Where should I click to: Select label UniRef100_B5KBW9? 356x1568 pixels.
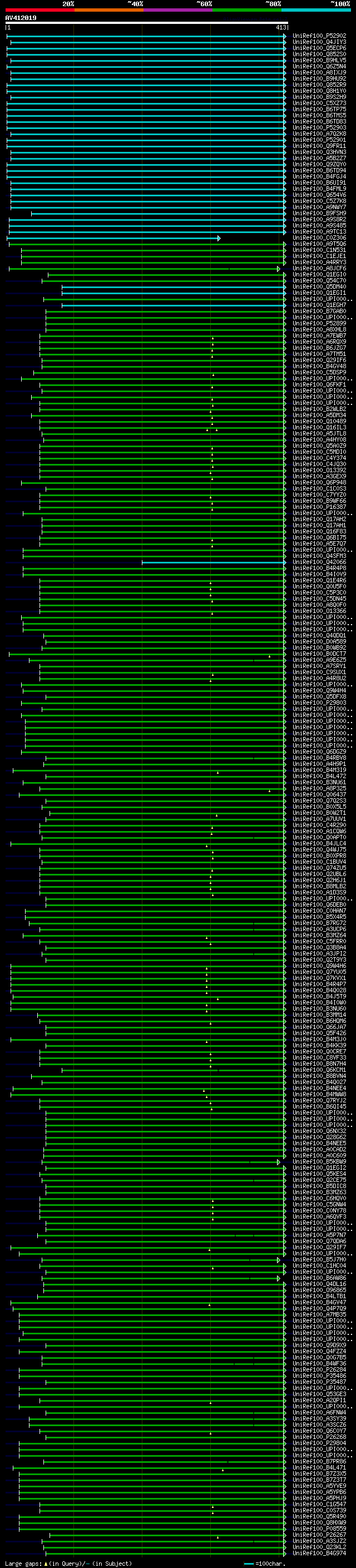coord(319,1162)
